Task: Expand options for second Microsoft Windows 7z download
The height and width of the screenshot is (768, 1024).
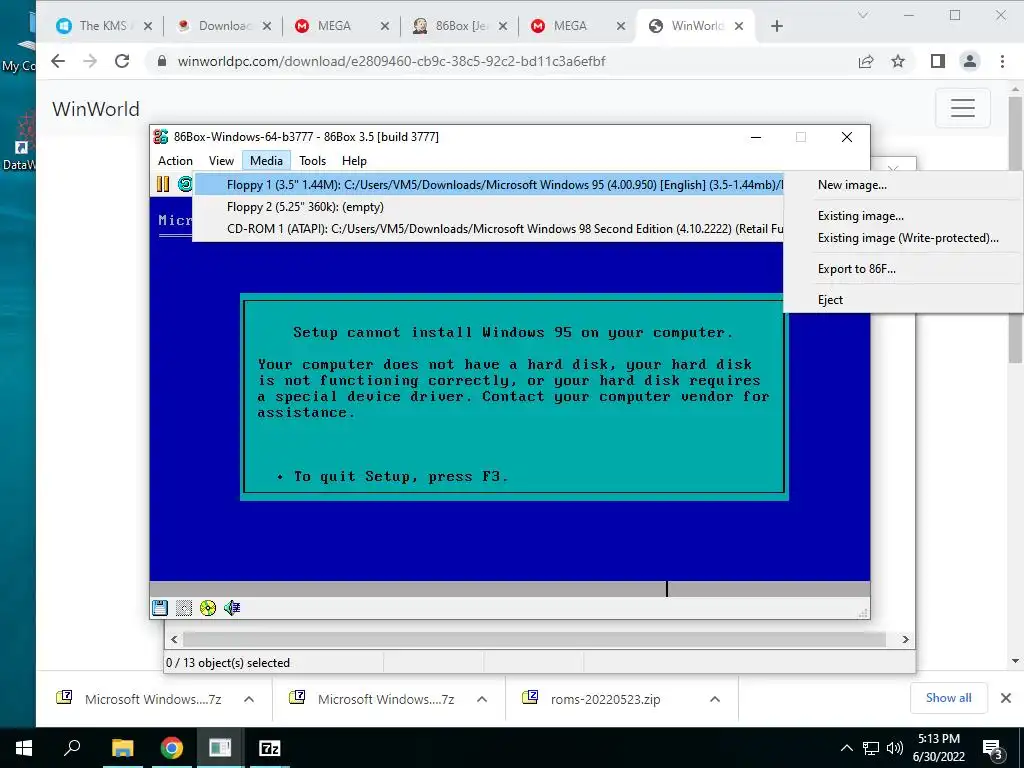Action: coord(482,699)
